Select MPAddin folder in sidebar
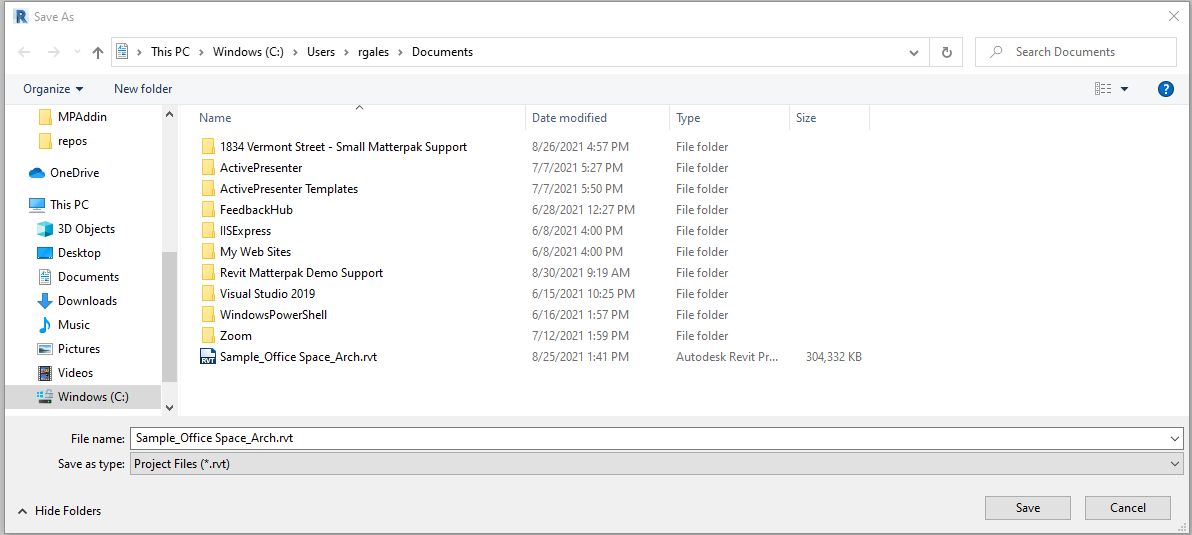The width and height of the screenshot is (1192, 535). click(83, 117)
